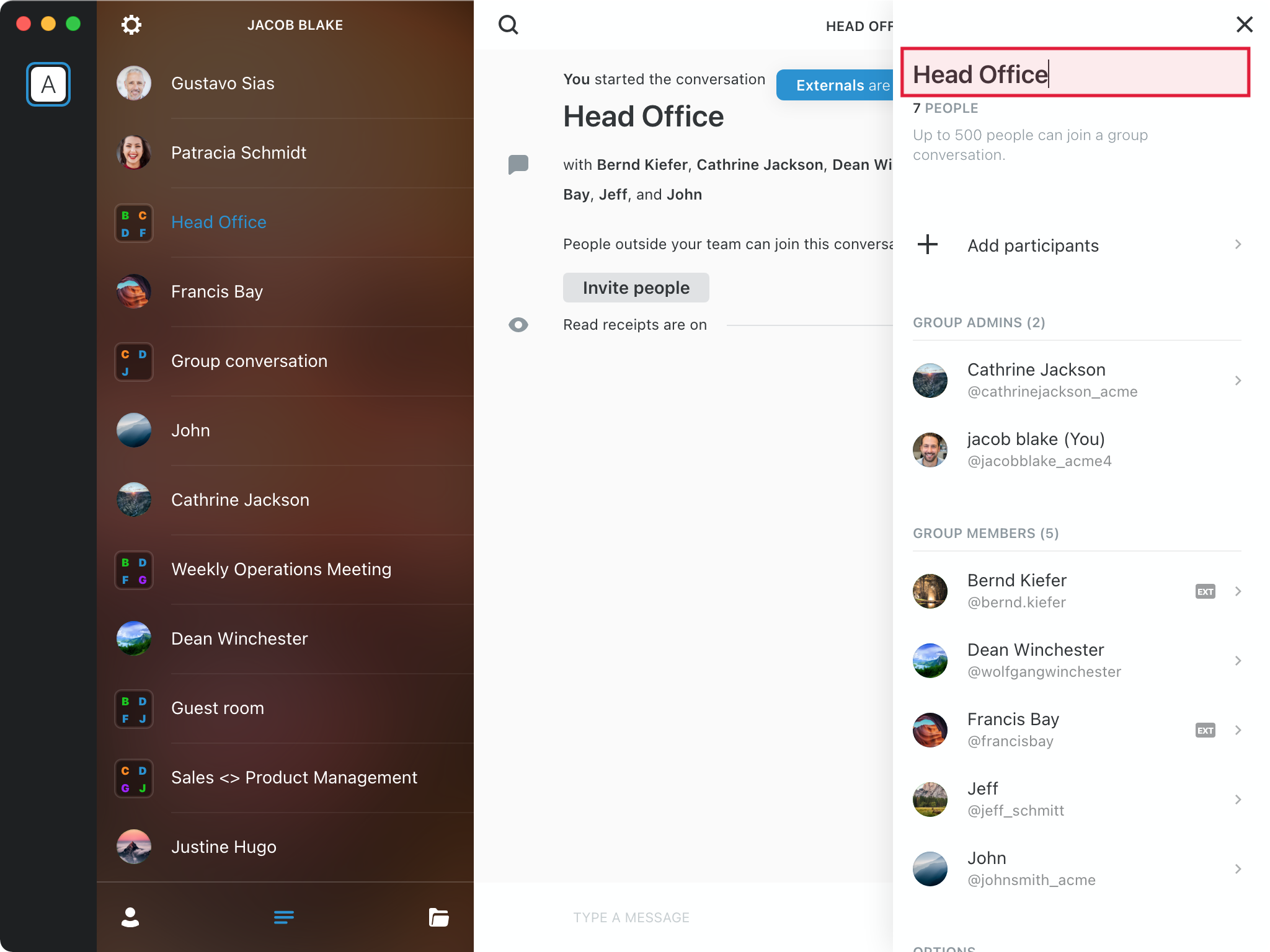This screenshot has width=1270, height=952.
Task: Click the Invite people button
Action: [x=636, y=288]
